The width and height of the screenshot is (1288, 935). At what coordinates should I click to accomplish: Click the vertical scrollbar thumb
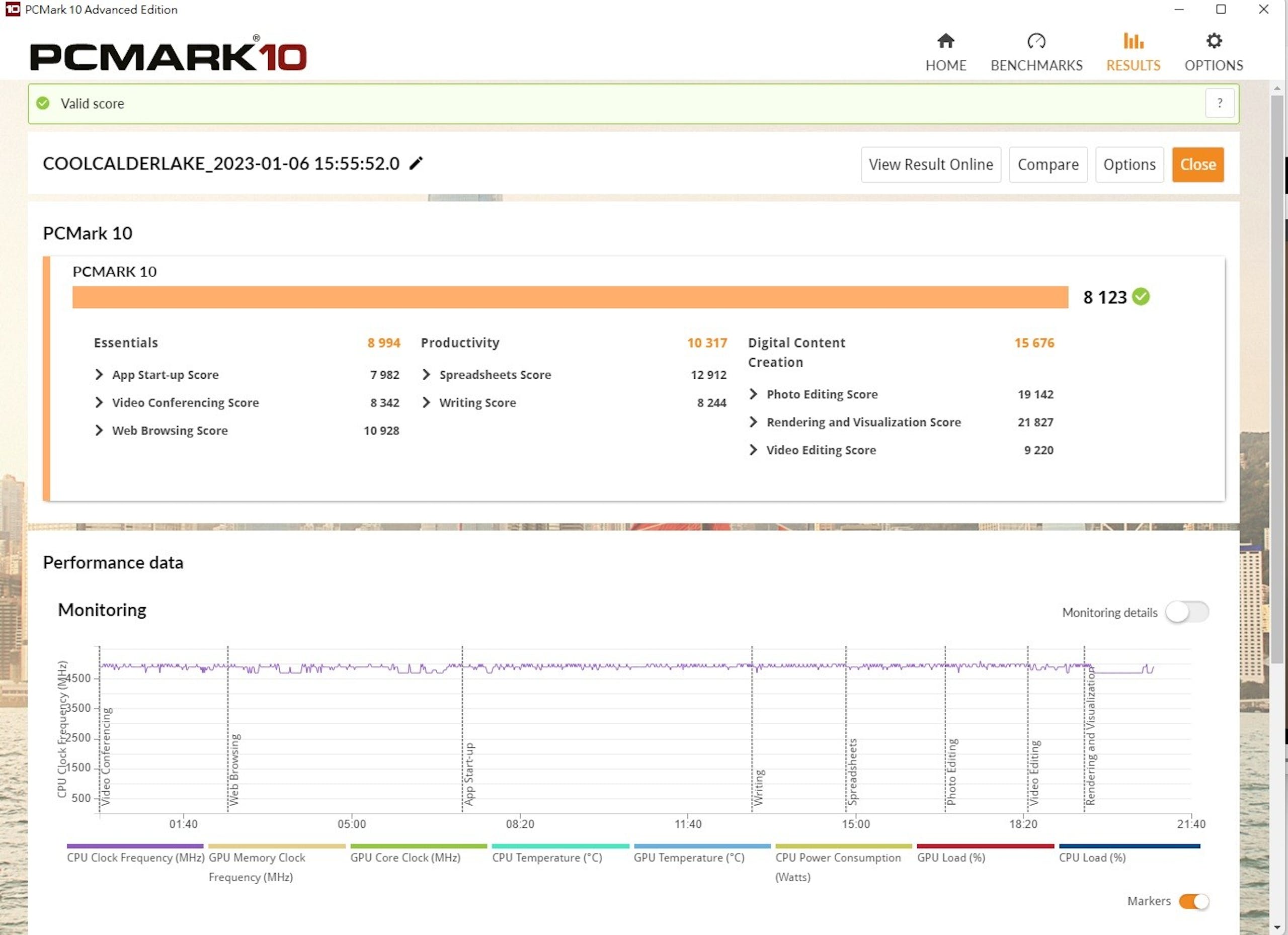point(1276,380)
